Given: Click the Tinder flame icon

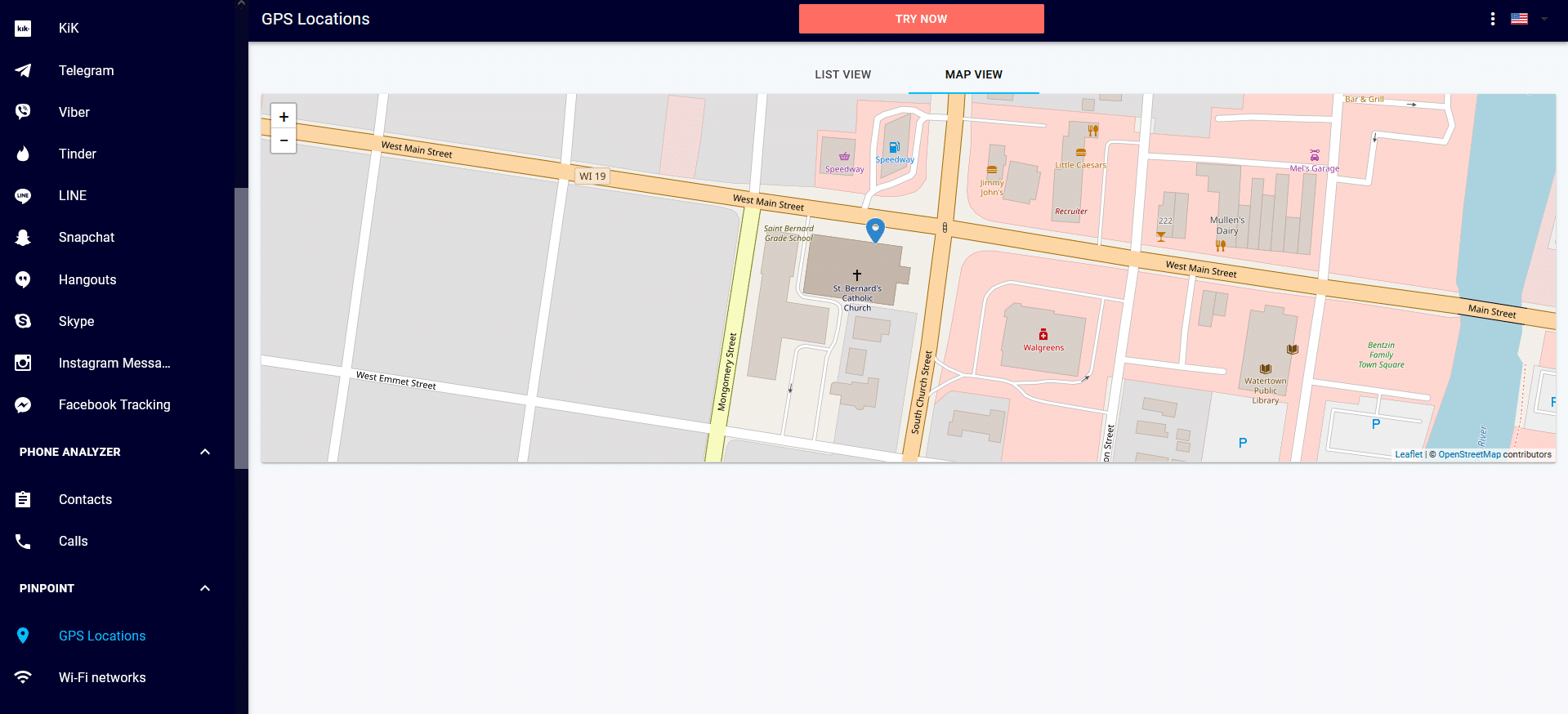Looking at the screenshot, I should coord(23,154).
